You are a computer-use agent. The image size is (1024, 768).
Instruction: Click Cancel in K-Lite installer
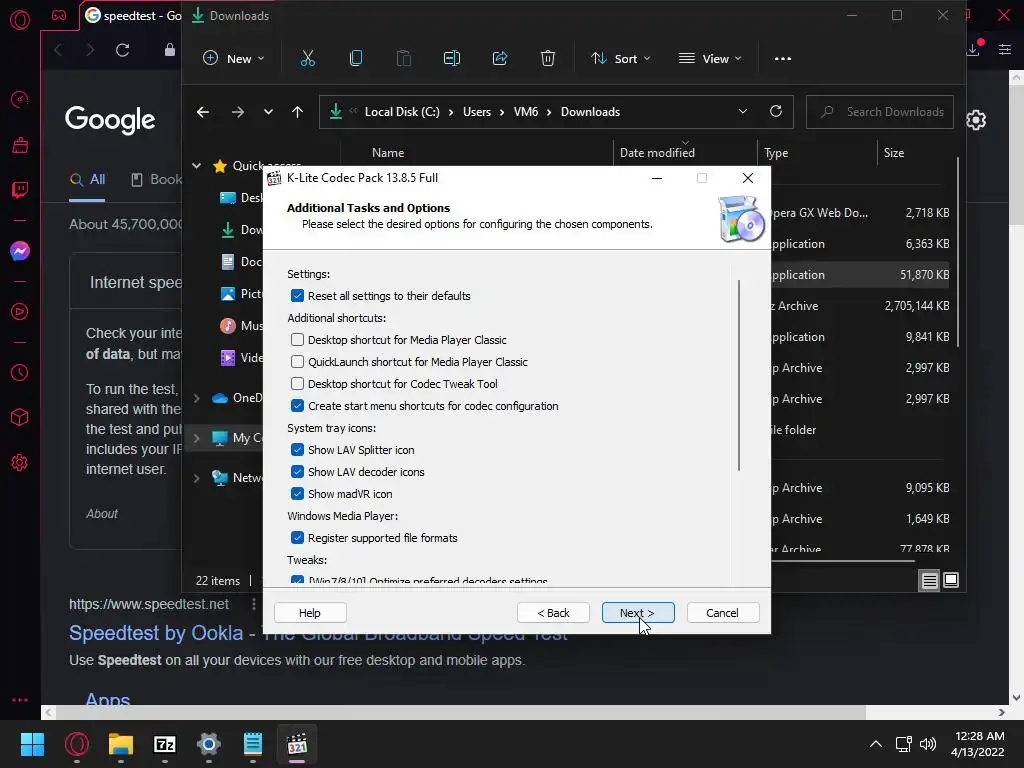tap(722, 613)
